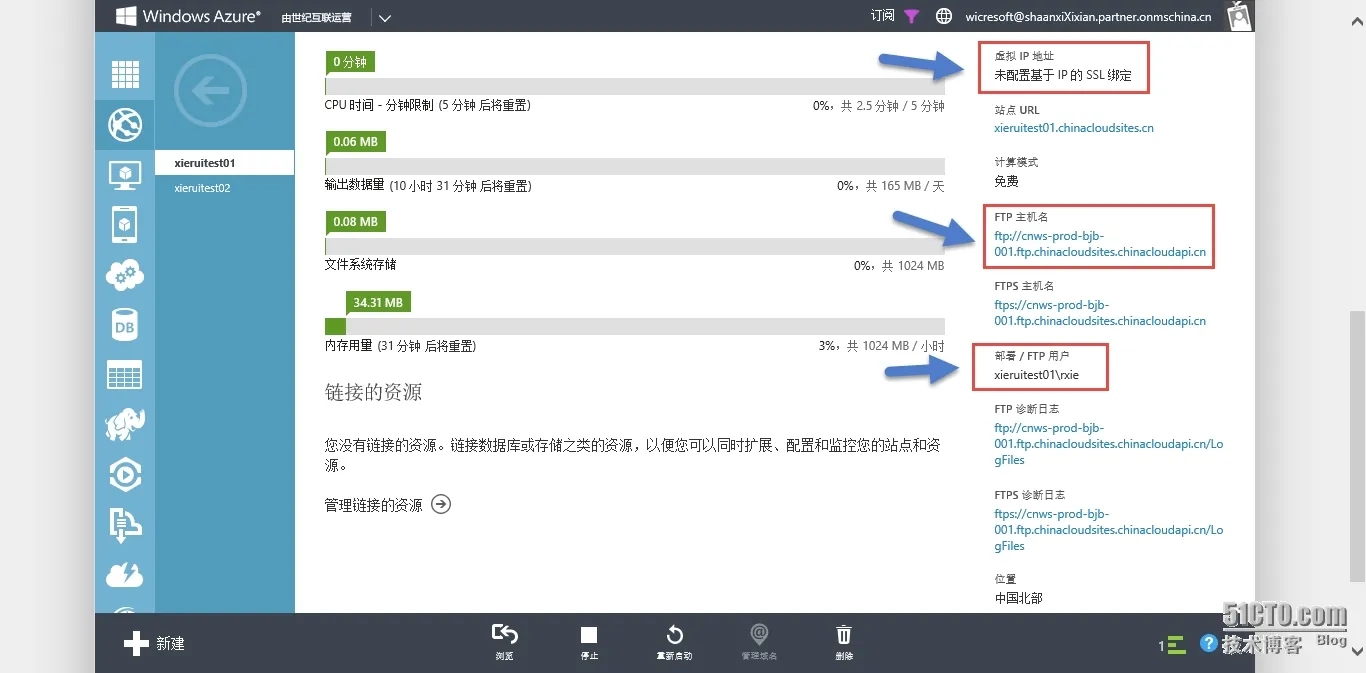
Task: Open the 订阅 subscriptions menu
Action: [882, 16]
